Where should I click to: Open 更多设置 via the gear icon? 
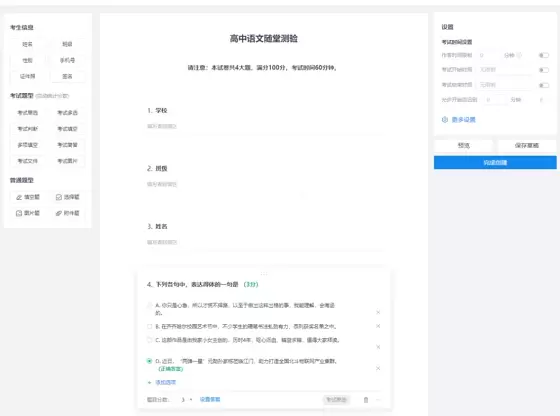[445, 120]
